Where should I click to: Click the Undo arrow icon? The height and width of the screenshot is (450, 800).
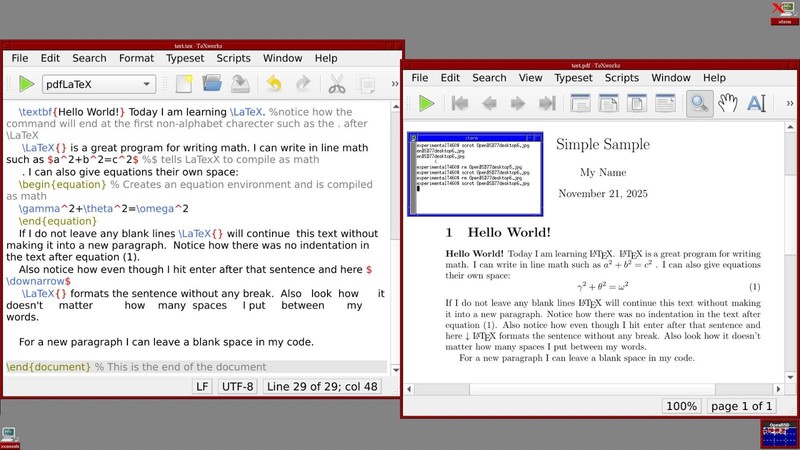[274, 84]
